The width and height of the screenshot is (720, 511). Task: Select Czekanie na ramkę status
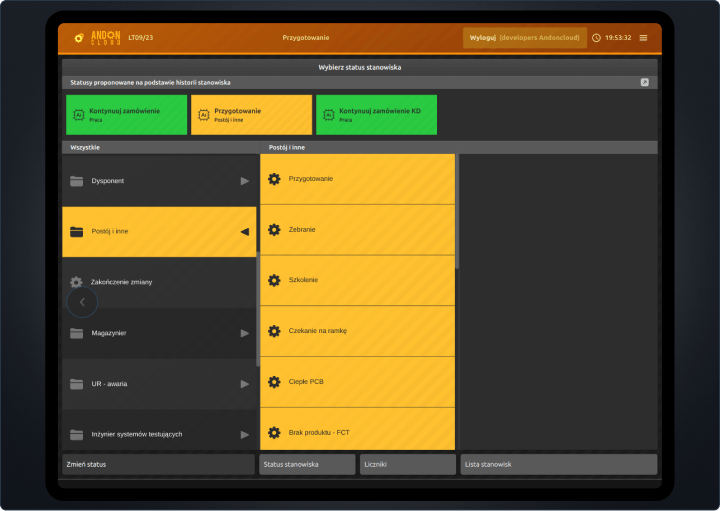pyautogui.click(x=357, y=331)
